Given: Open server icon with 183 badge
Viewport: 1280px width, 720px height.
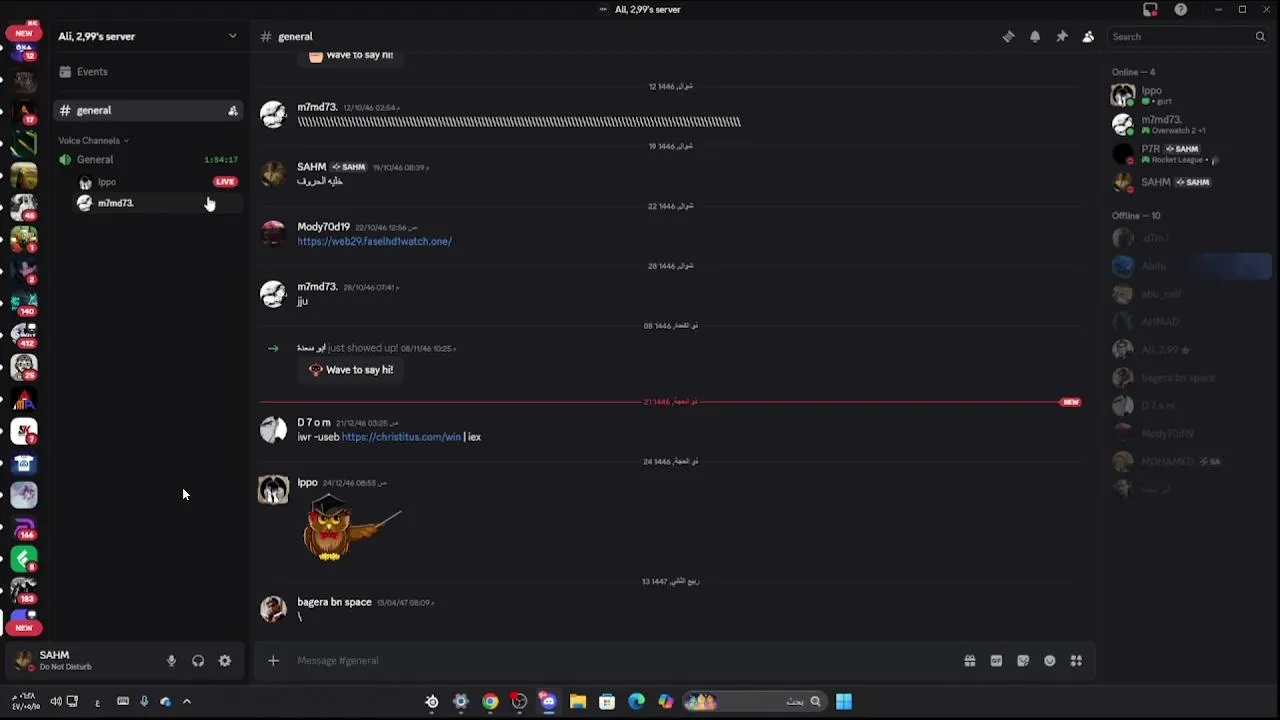Looking at the screenshot, I should pos(24,591).
